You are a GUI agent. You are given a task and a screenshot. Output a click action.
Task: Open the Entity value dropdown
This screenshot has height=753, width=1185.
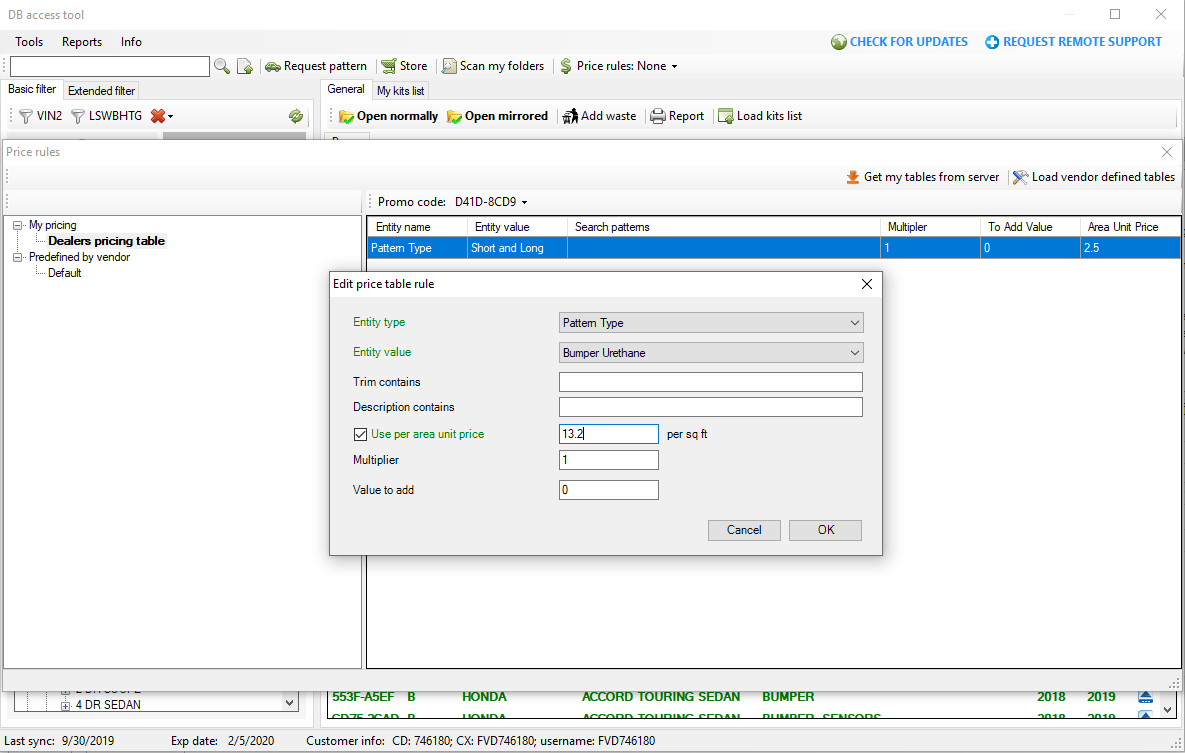(x=710, y=353)
